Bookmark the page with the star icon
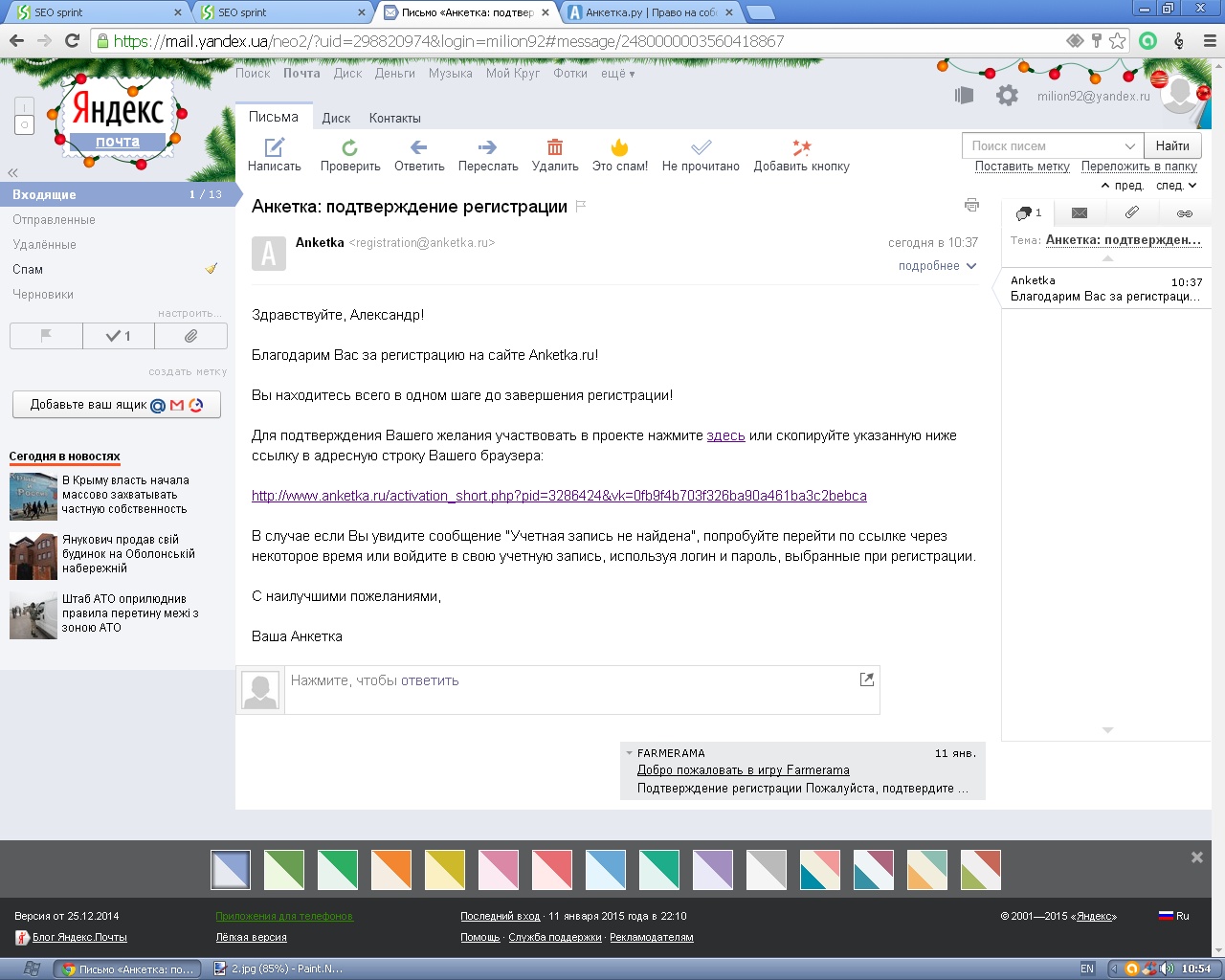The image size is (1225, 980). click(x=1118, y=41)
